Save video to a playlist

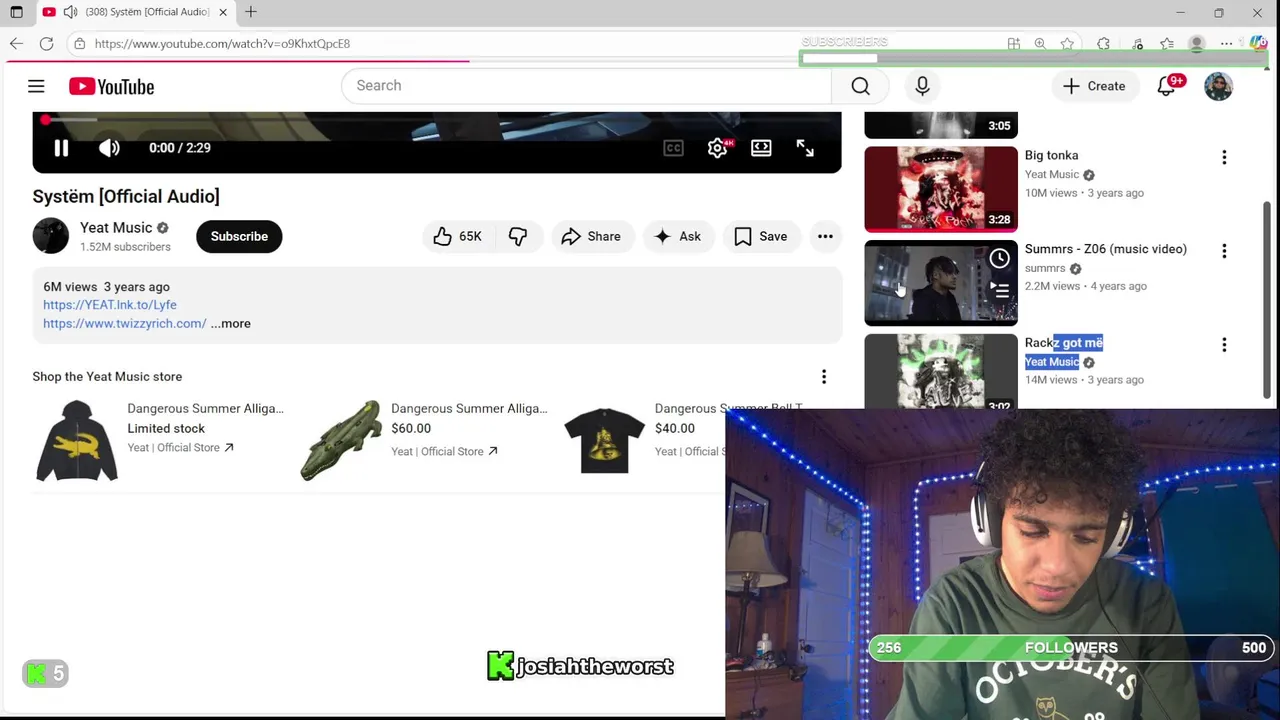pyautogui.click(x=761, y=236)
